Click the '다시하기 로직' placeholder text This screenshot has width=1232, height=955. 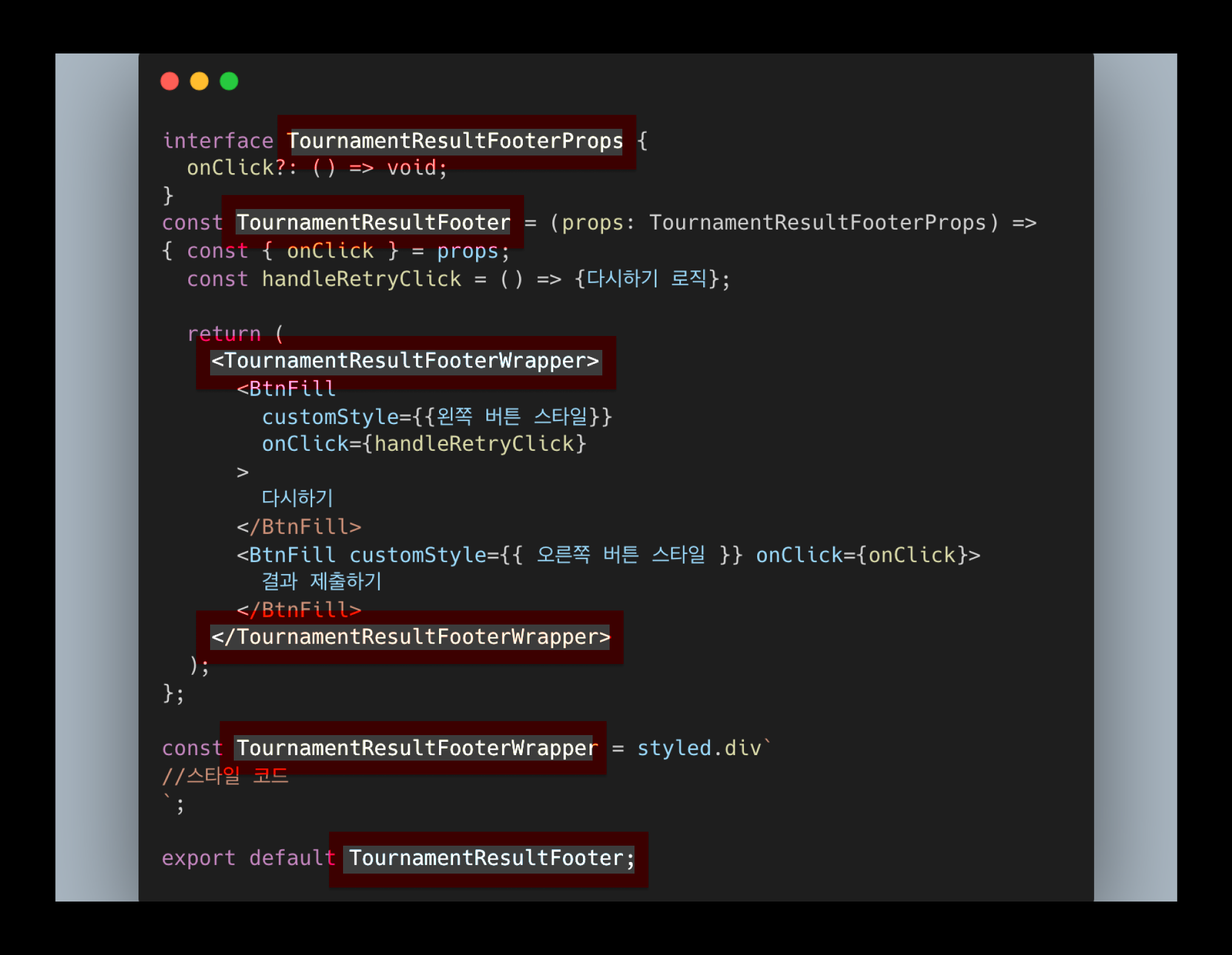(x=647, y=279)
